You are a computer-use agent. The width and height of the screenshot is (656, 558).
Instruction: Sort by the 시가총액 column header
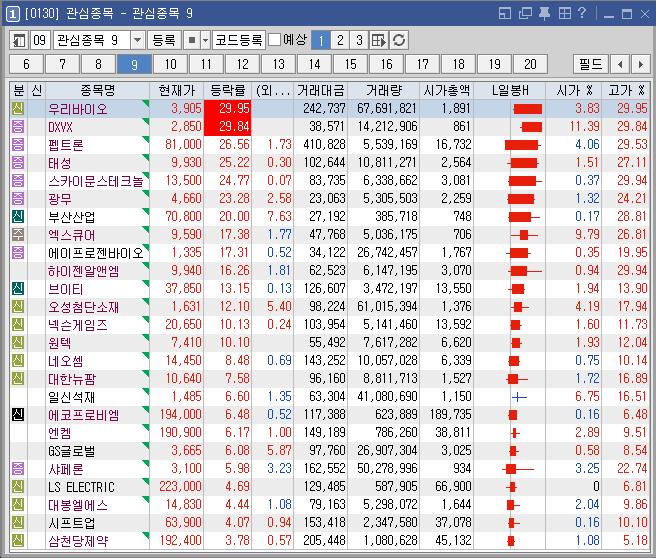point(446,90)
